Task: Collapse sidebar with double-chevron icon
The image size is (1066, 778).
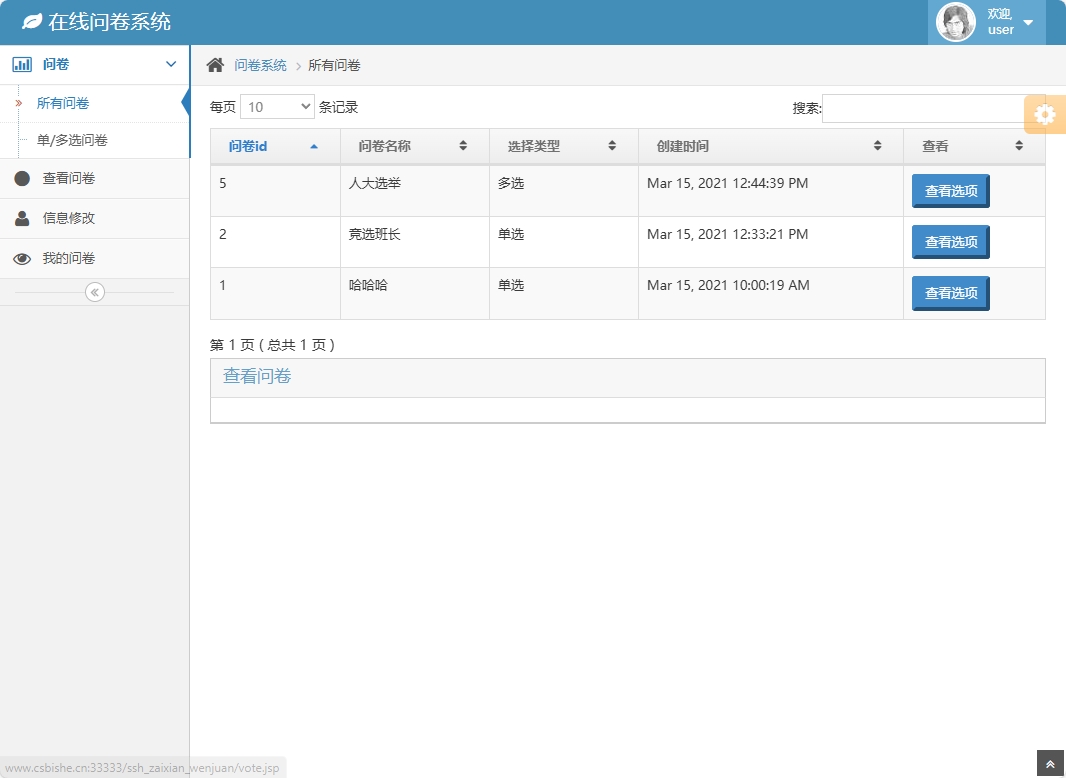Action: point(95,292)
